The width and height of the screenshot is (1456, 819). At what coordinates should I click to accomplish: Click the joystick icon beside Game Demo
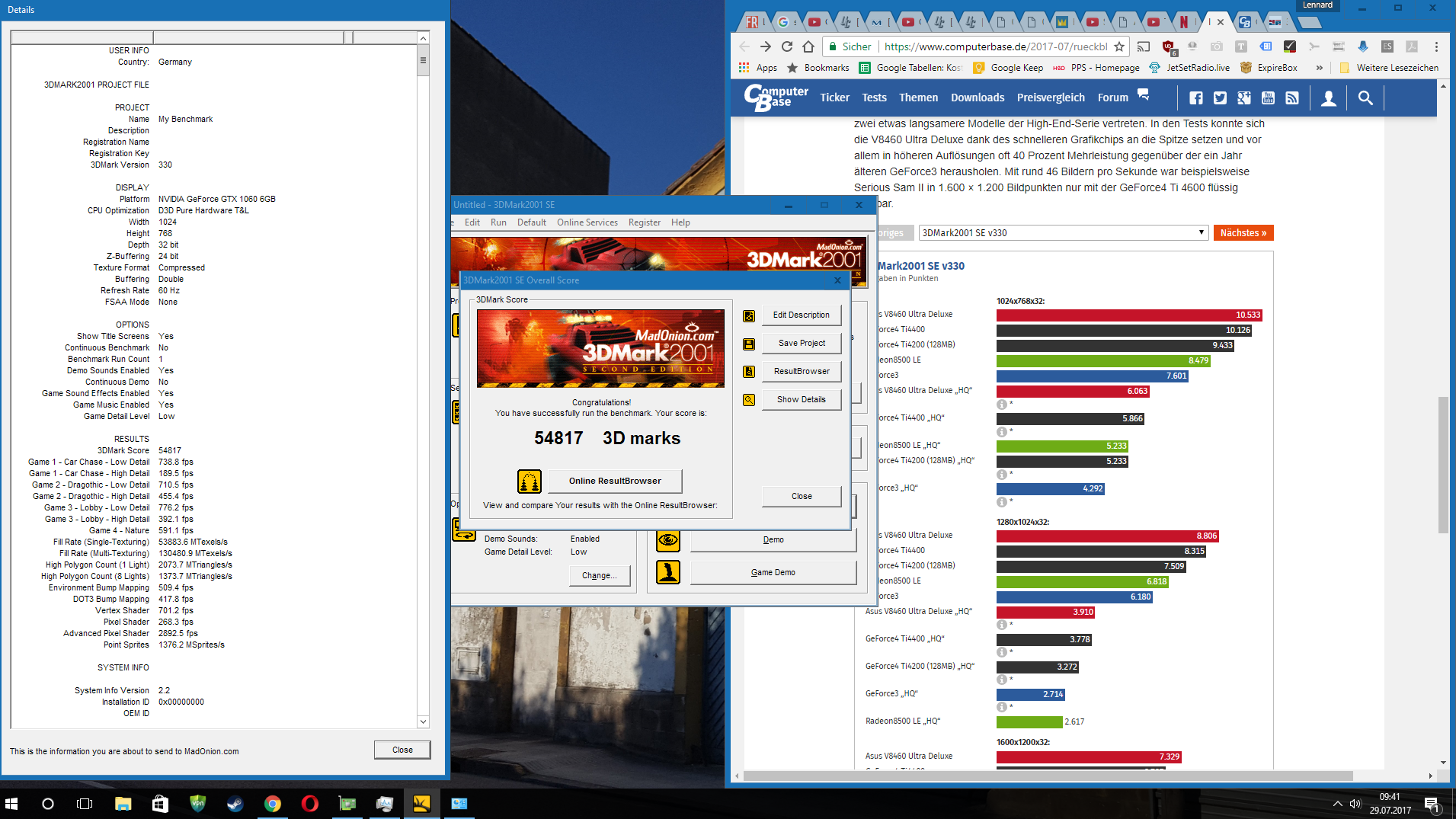tap(668, 572)
